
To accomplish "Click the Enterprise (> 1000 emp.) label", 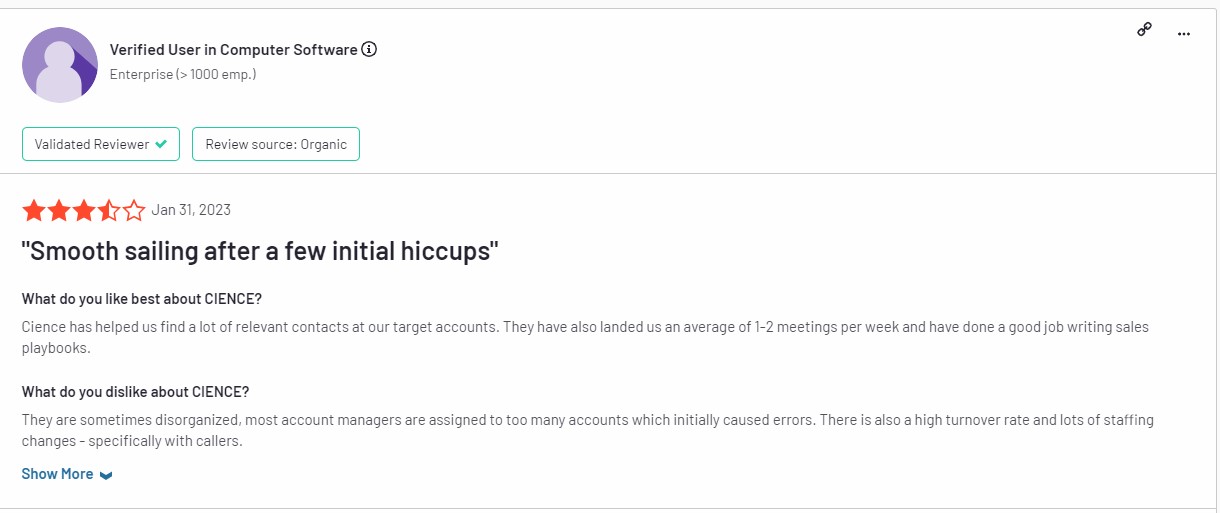I will pyautogui.click(x=182, y=74).
